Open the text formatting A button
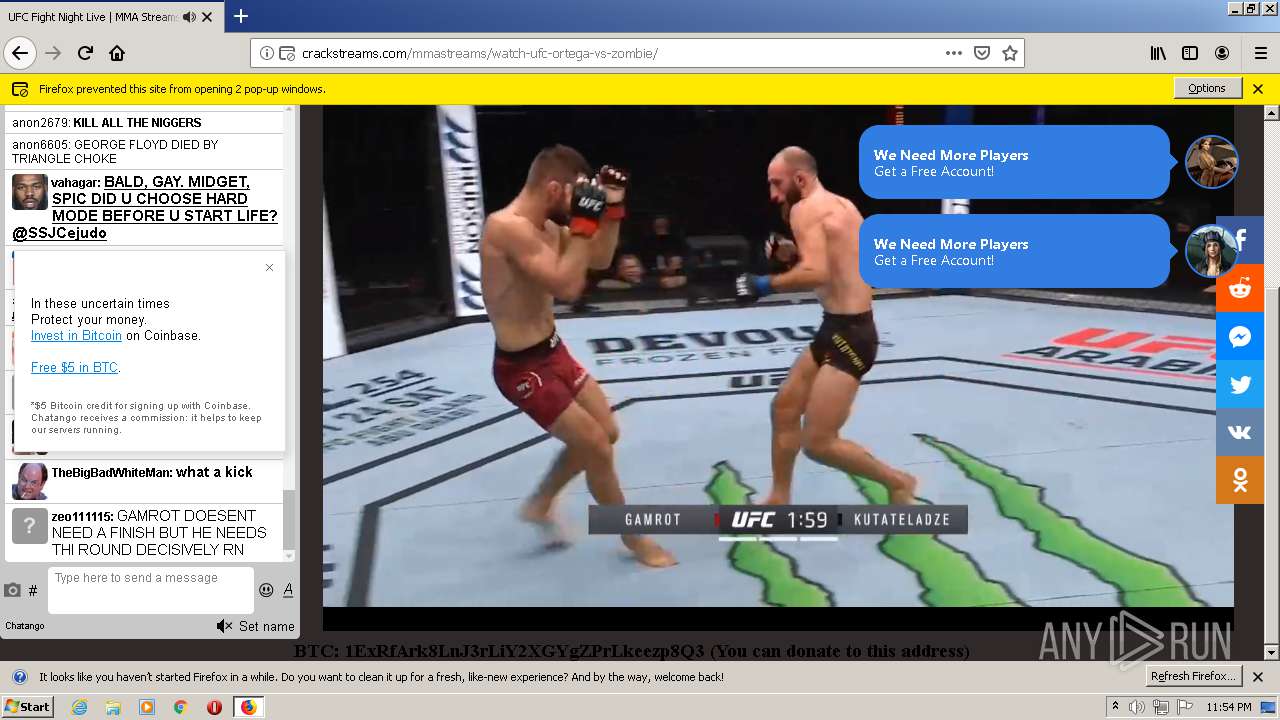The height and width of the screenshot is (720, 1280). click(288, 590)
